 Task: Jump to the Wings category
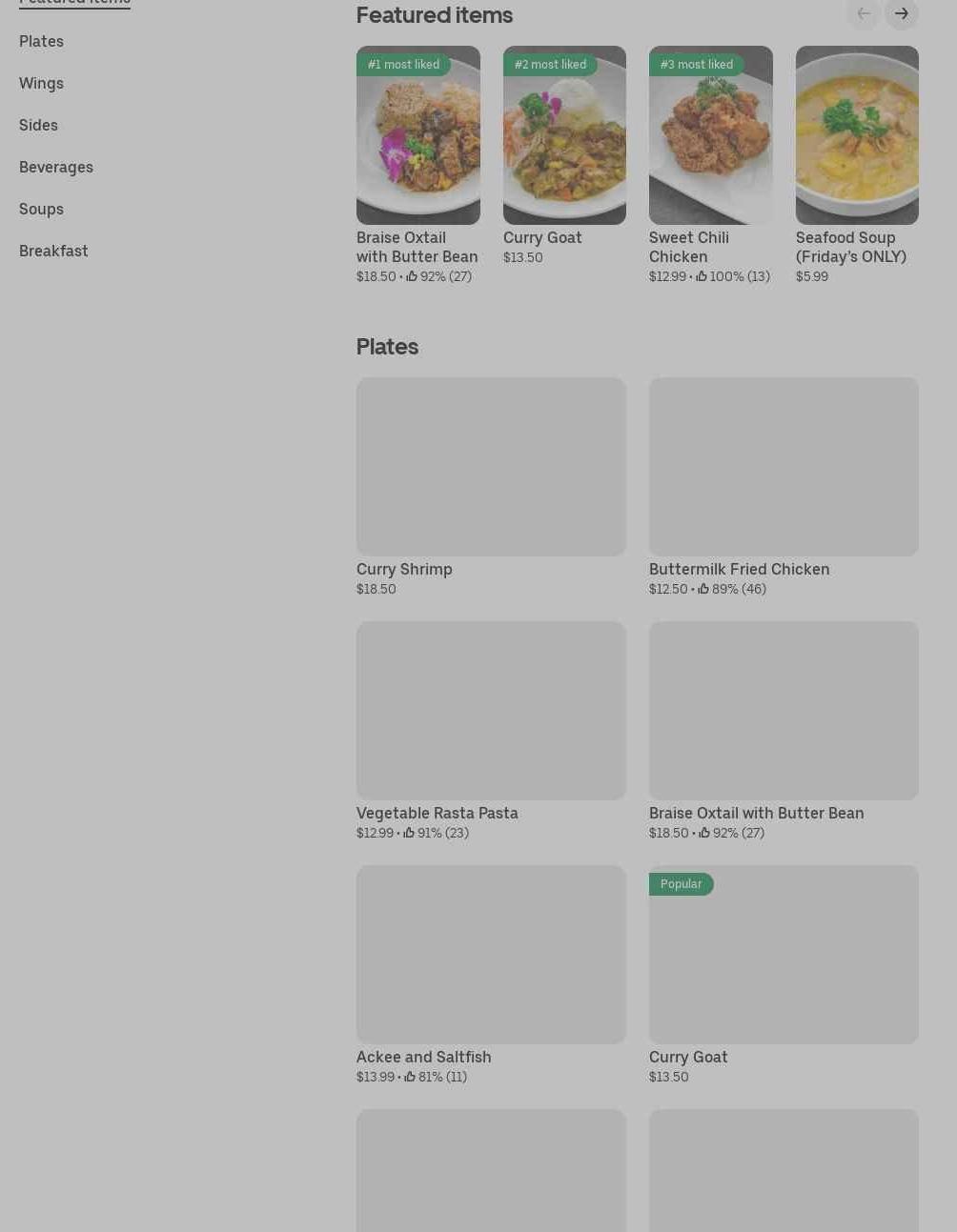(41, 83)
